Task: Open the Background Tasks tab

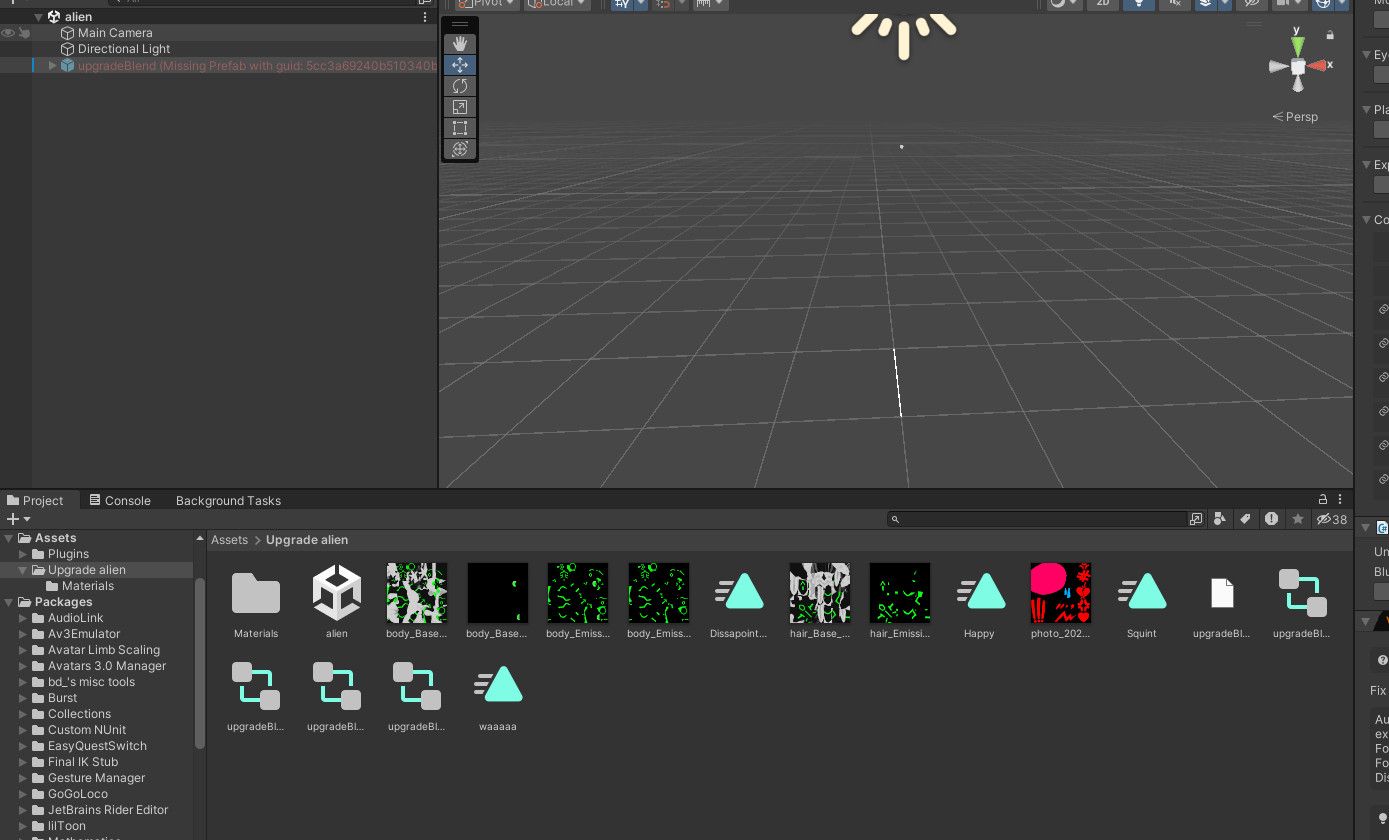Action: [x=228, y=500]
